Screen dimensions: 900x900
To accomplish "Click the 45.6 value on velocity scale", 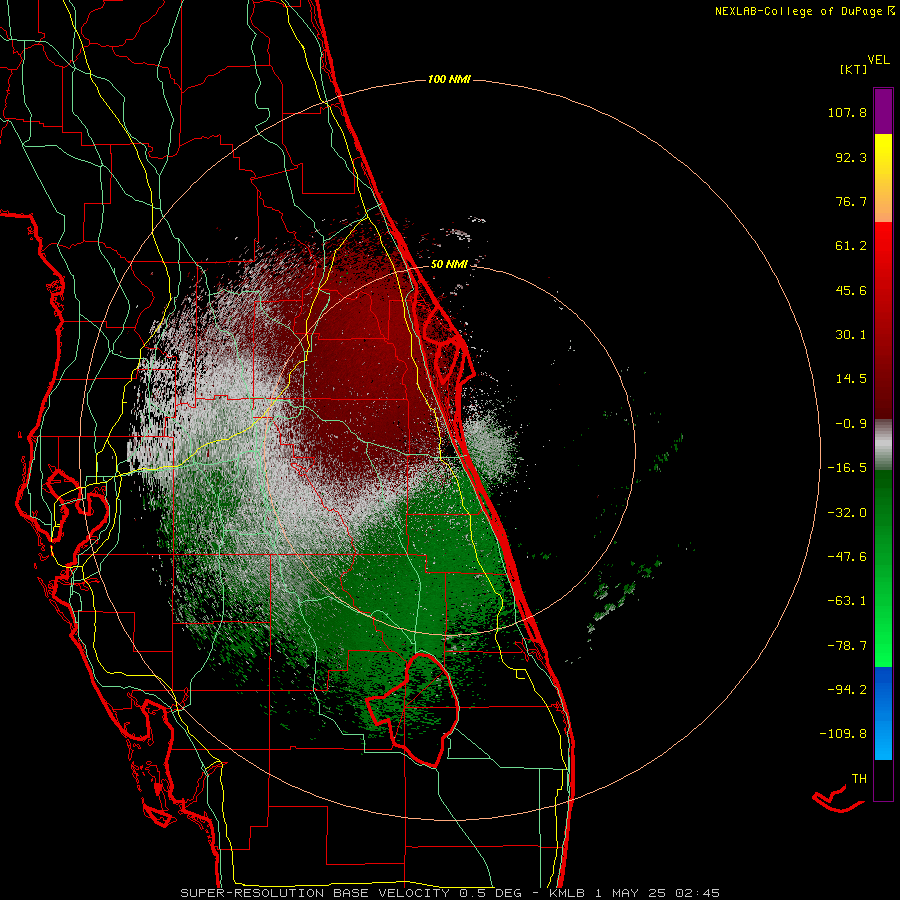I will coord(851,290).
